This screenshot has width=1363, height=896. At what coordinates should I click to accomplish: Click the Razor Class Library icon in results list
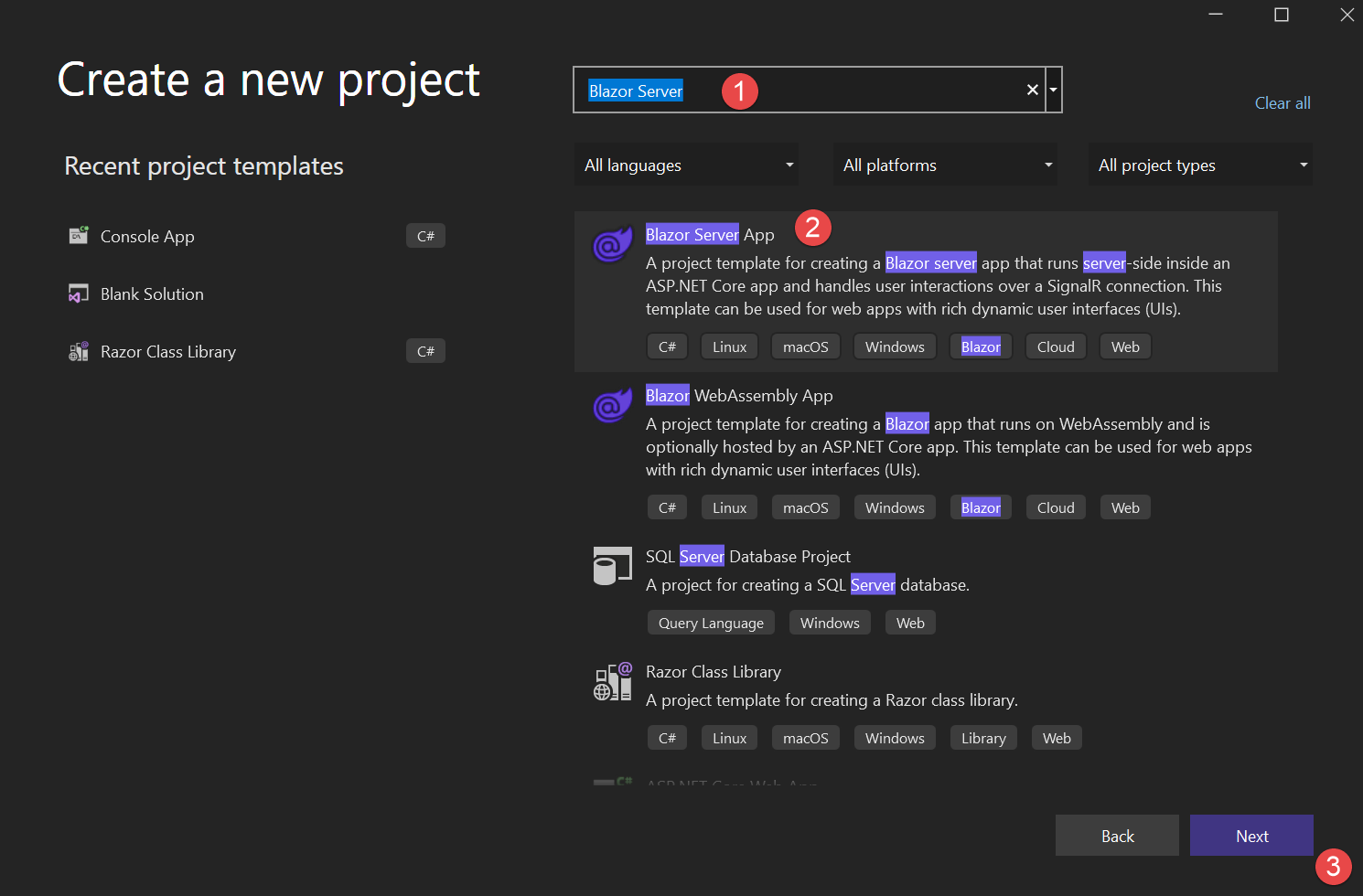click(613, 681)
